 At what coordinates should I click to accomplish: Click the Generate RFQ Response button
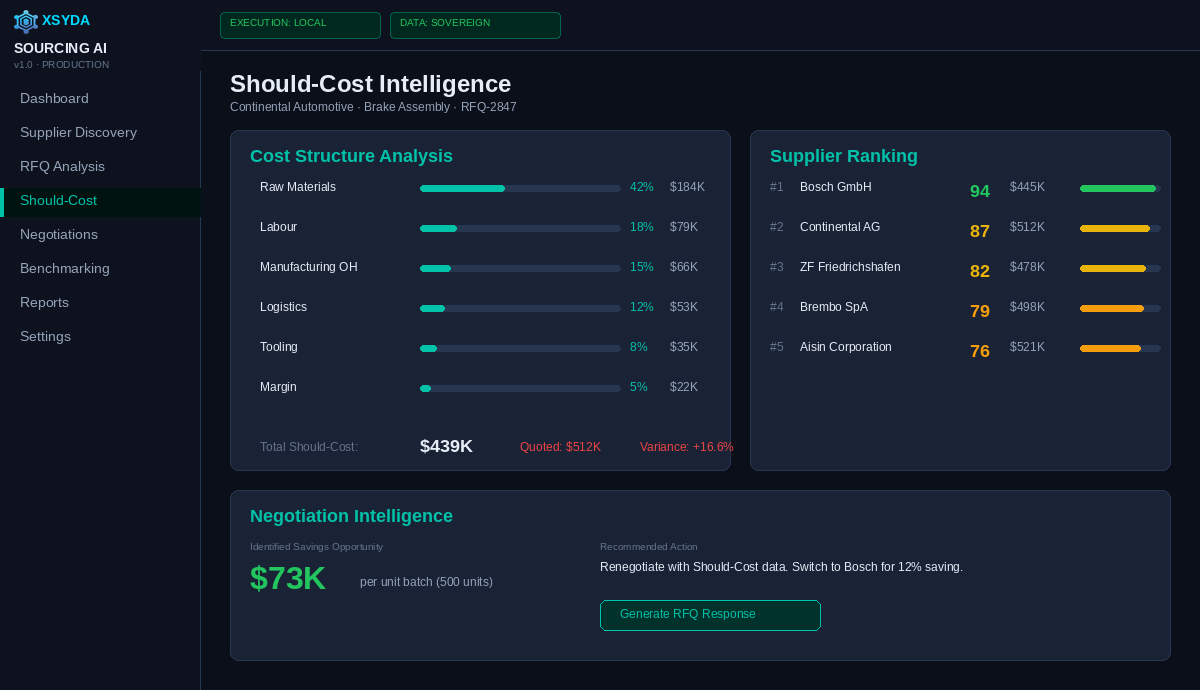[x=710, y=615]
